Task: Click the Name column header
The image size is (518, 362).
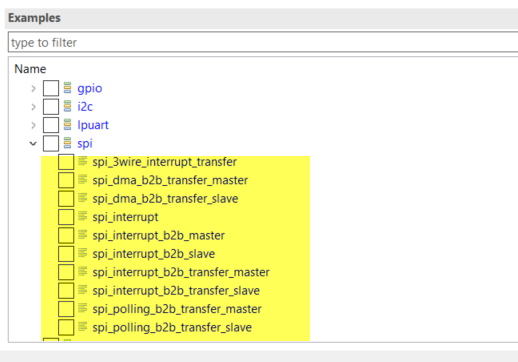Action: pos(30,69)
